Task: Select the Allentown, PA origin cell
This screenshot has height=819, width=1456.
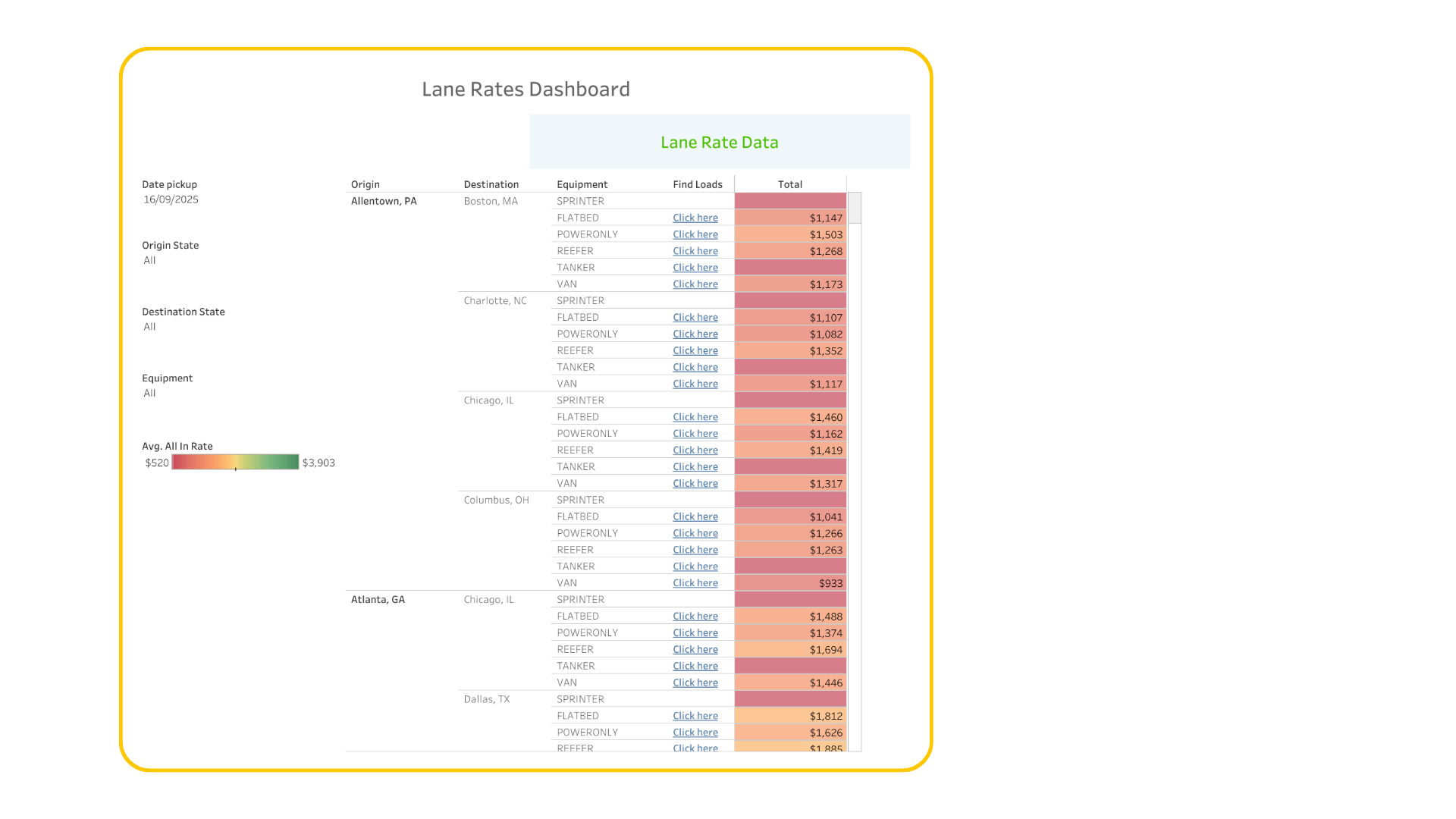Action: point(384,201)
